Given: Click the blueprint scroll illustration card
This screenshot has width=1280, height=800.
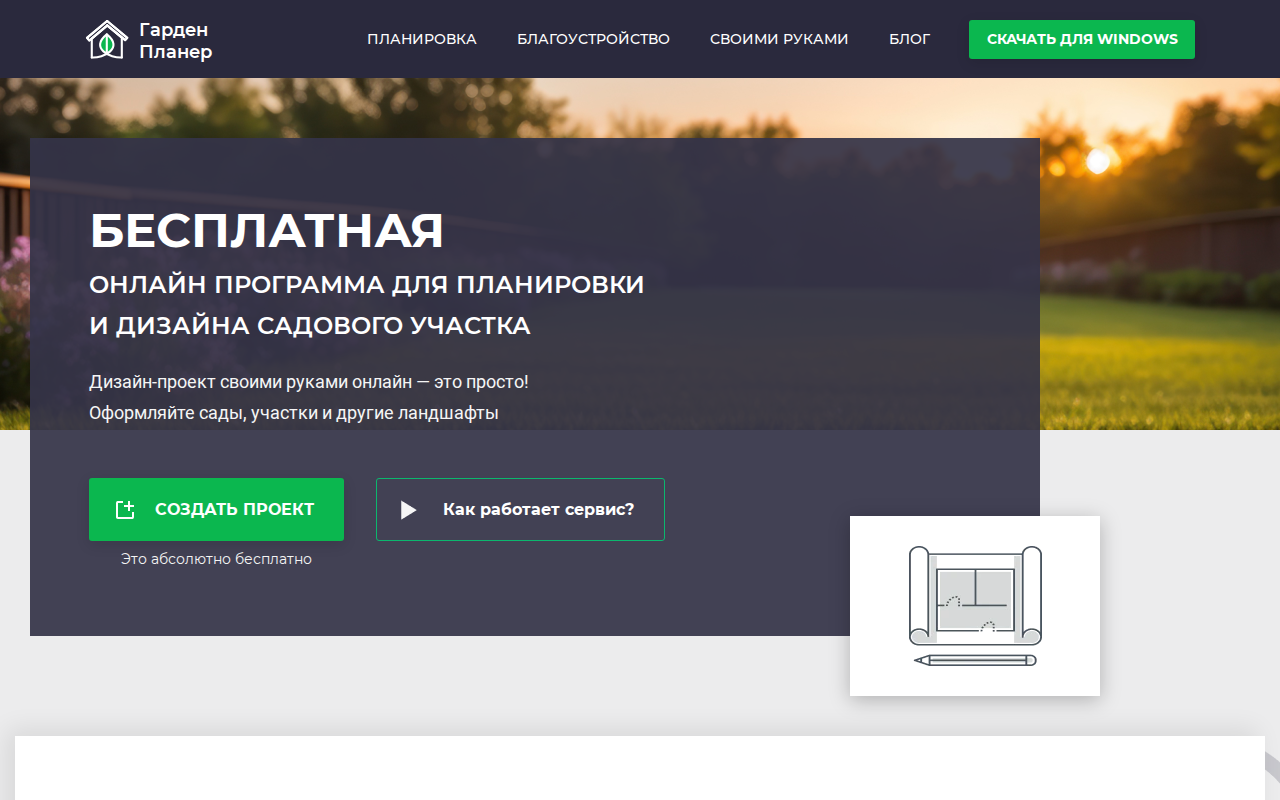Looking at the screenshot, I should coord(975,606).
